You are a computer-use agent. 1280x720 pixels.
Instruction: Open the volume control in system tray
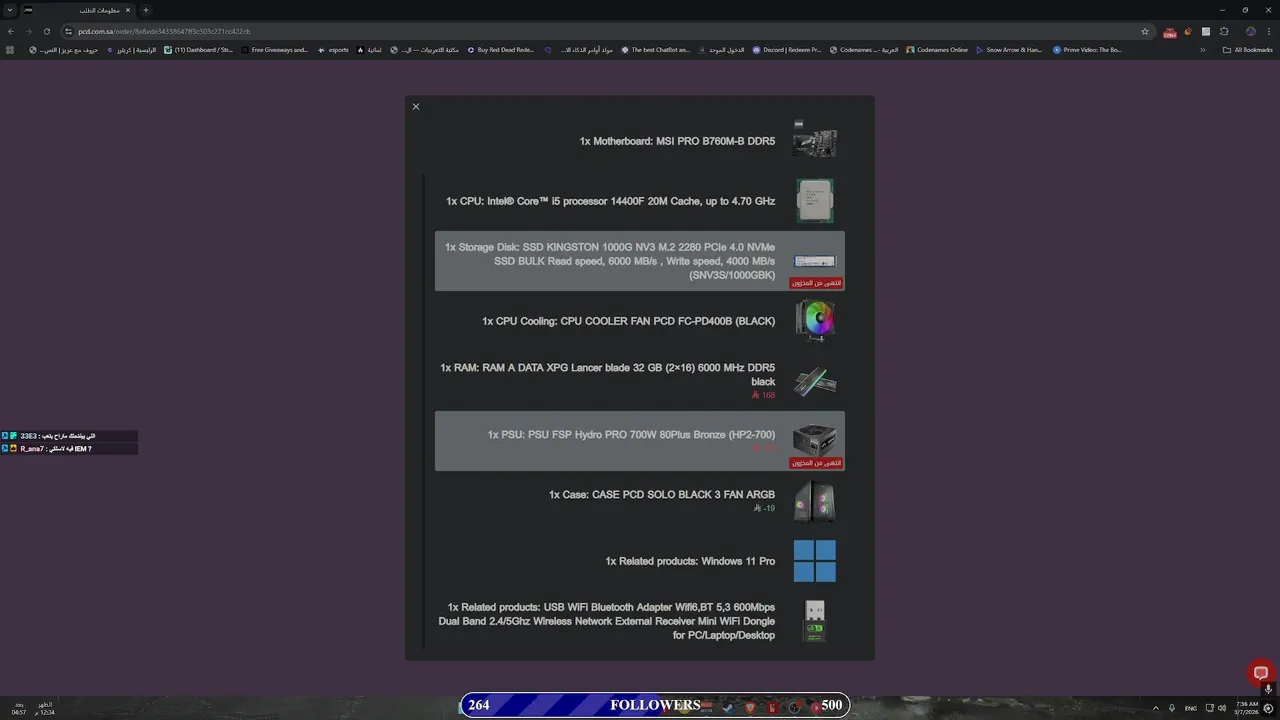pos(1222,708)
